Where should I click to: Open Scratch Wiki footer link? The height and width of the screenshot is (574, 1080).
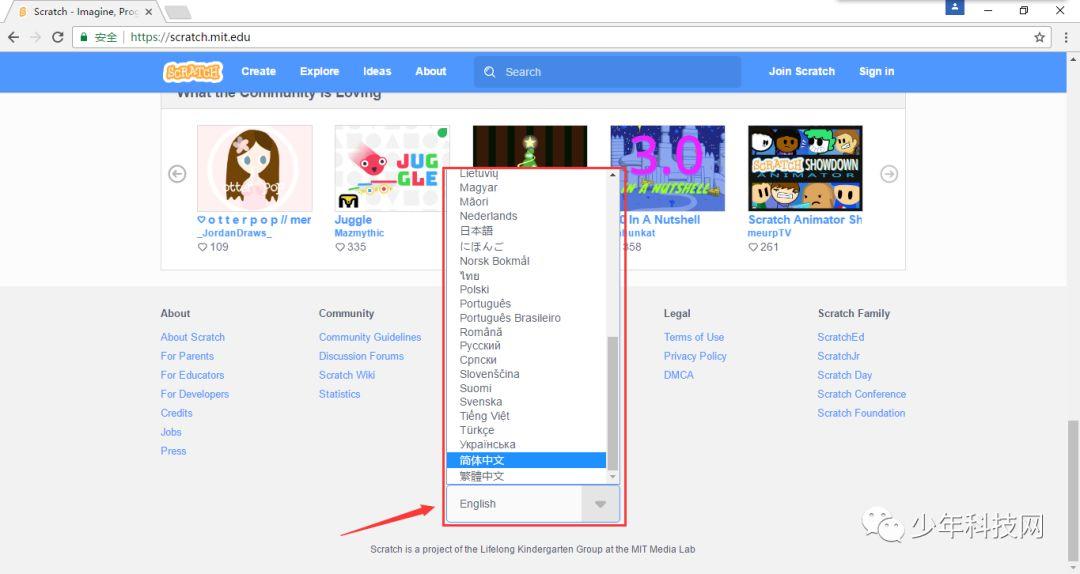[347, 375]
